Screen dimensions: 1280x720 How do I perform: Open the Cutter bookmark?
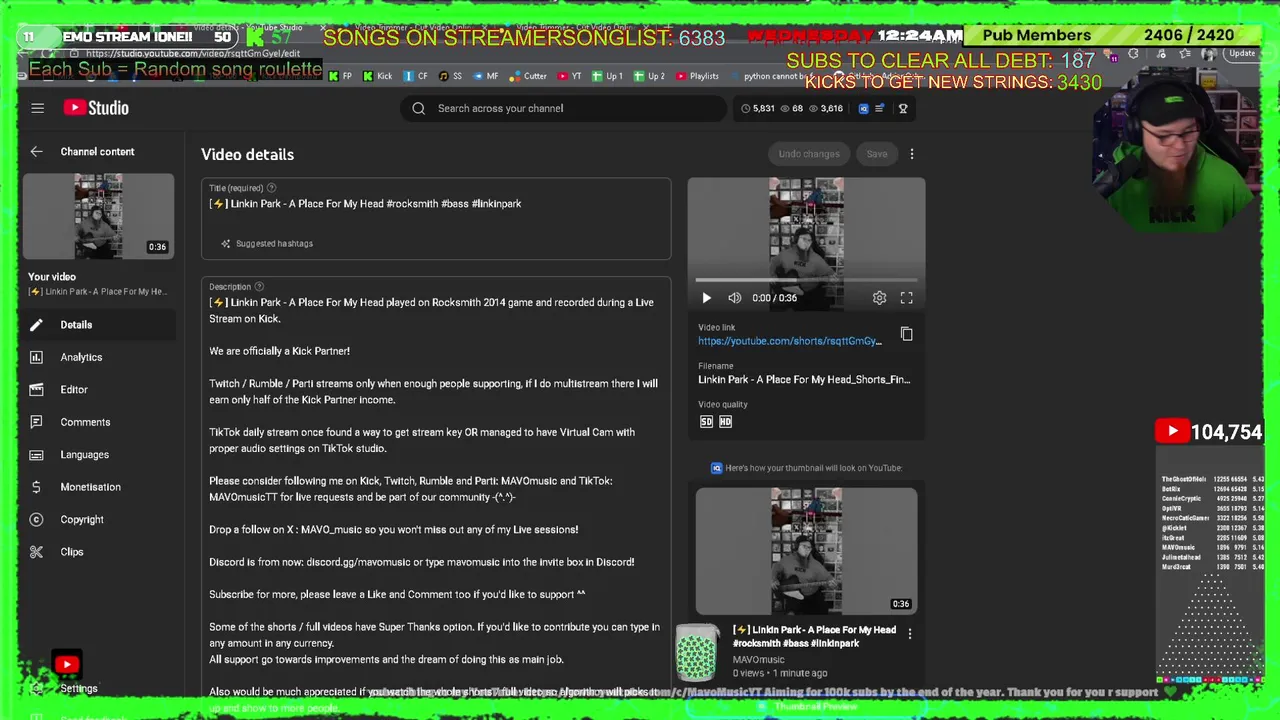coord(528,76)
